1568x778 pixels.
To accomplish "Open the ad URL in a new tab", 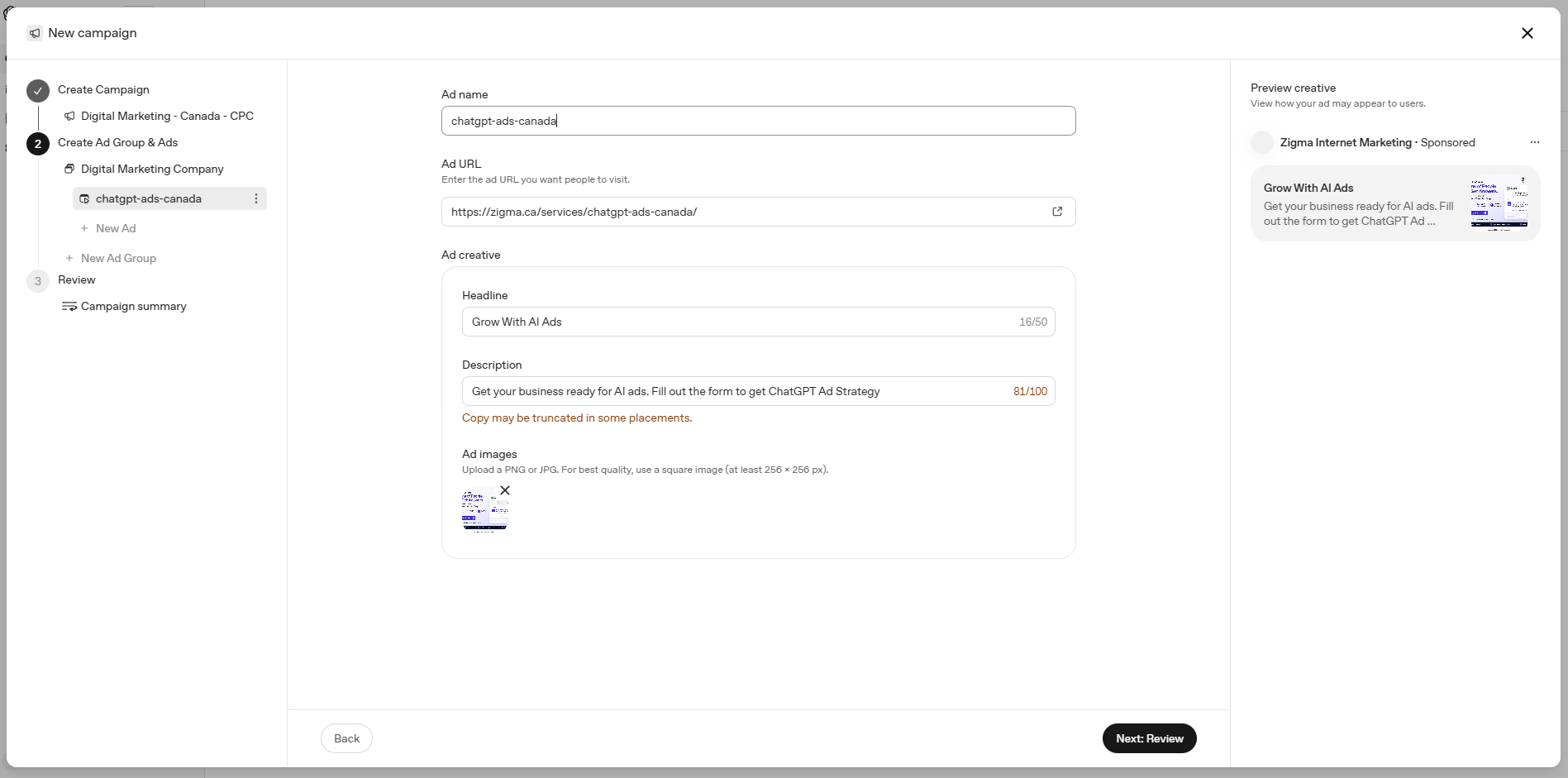I will coord(1057,212).
